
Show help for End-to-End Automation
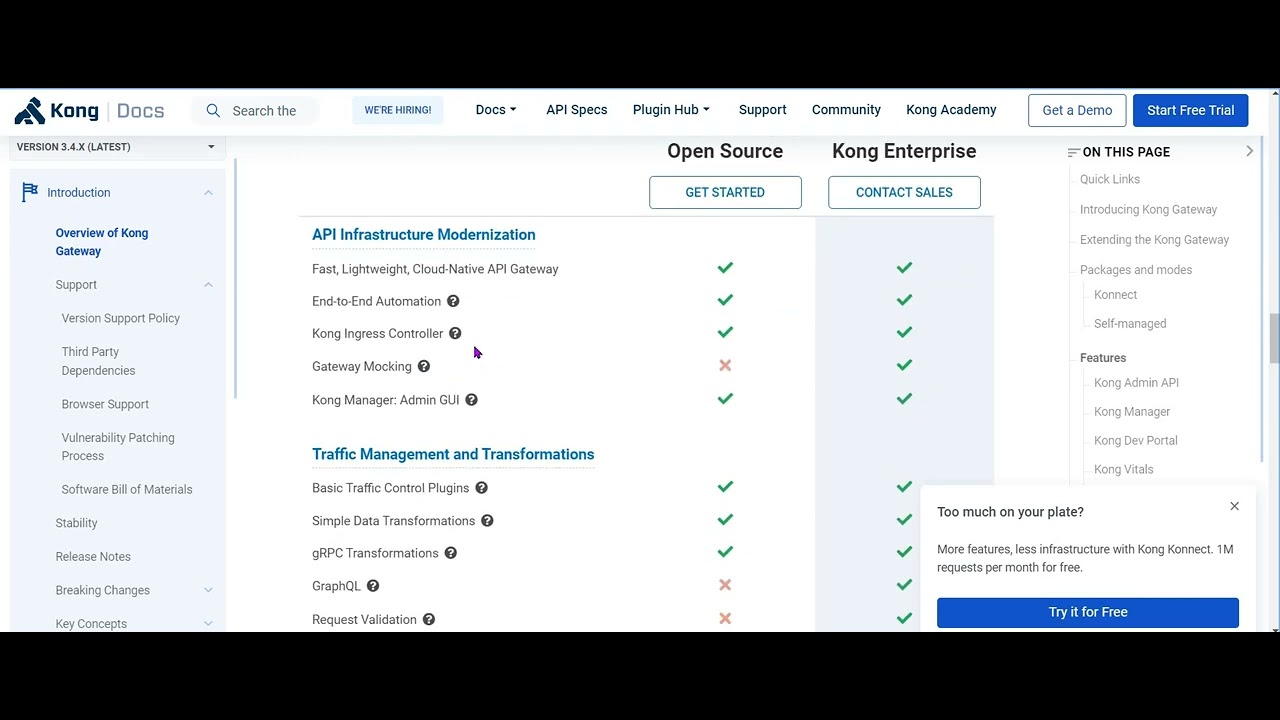click(x=453, y=301)
